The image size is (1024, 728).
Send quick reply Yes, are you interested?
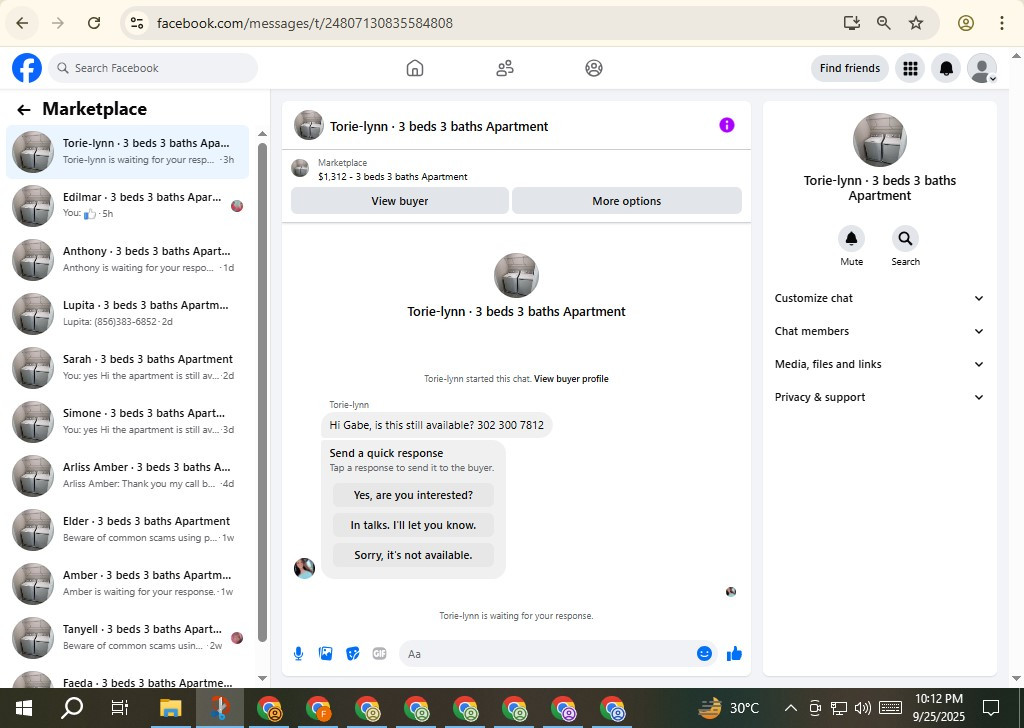pyautogui.click(x=413, y=495)
